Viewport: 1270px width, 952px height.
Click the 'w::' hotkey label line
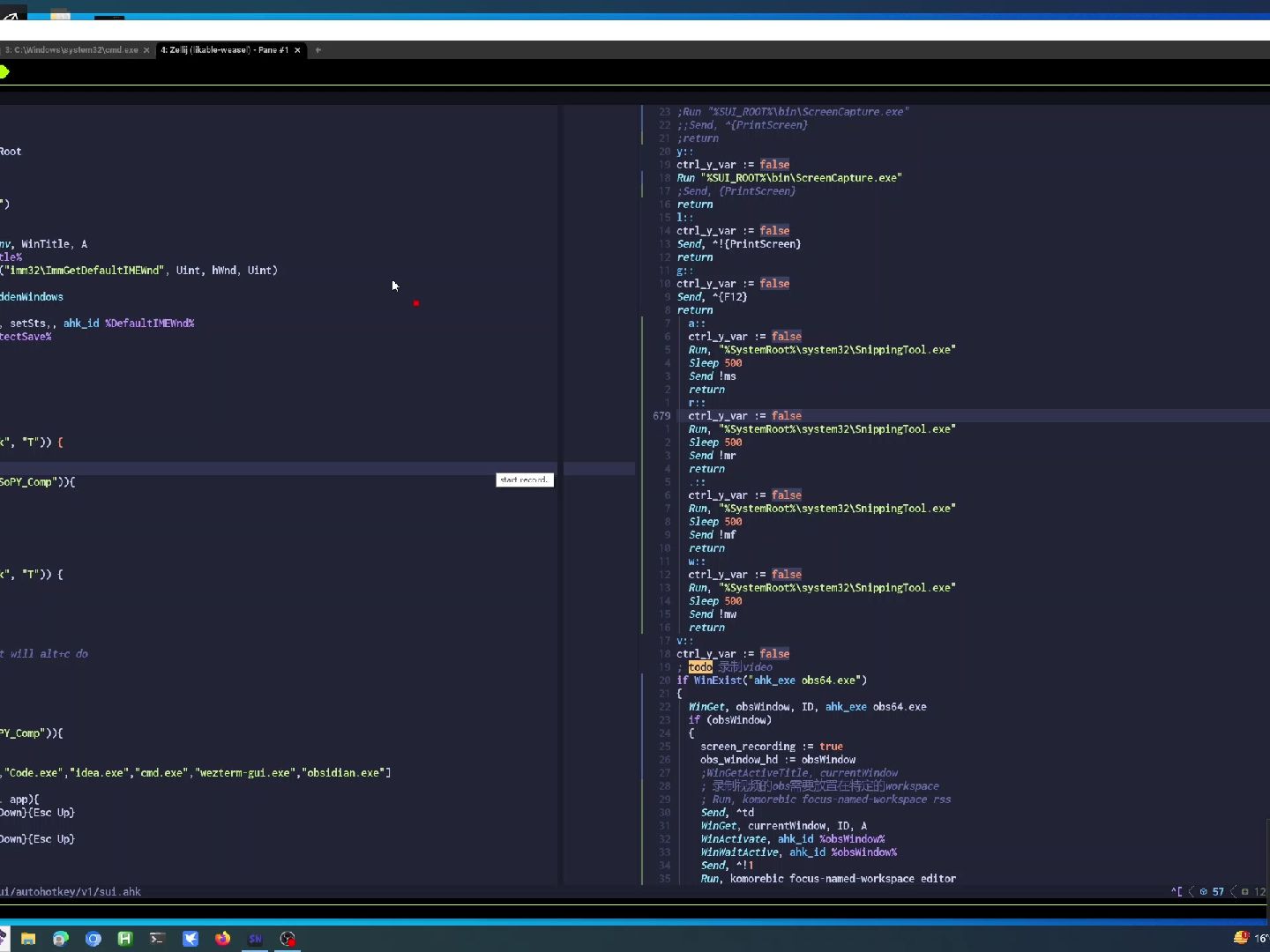(x=697, y=562)
